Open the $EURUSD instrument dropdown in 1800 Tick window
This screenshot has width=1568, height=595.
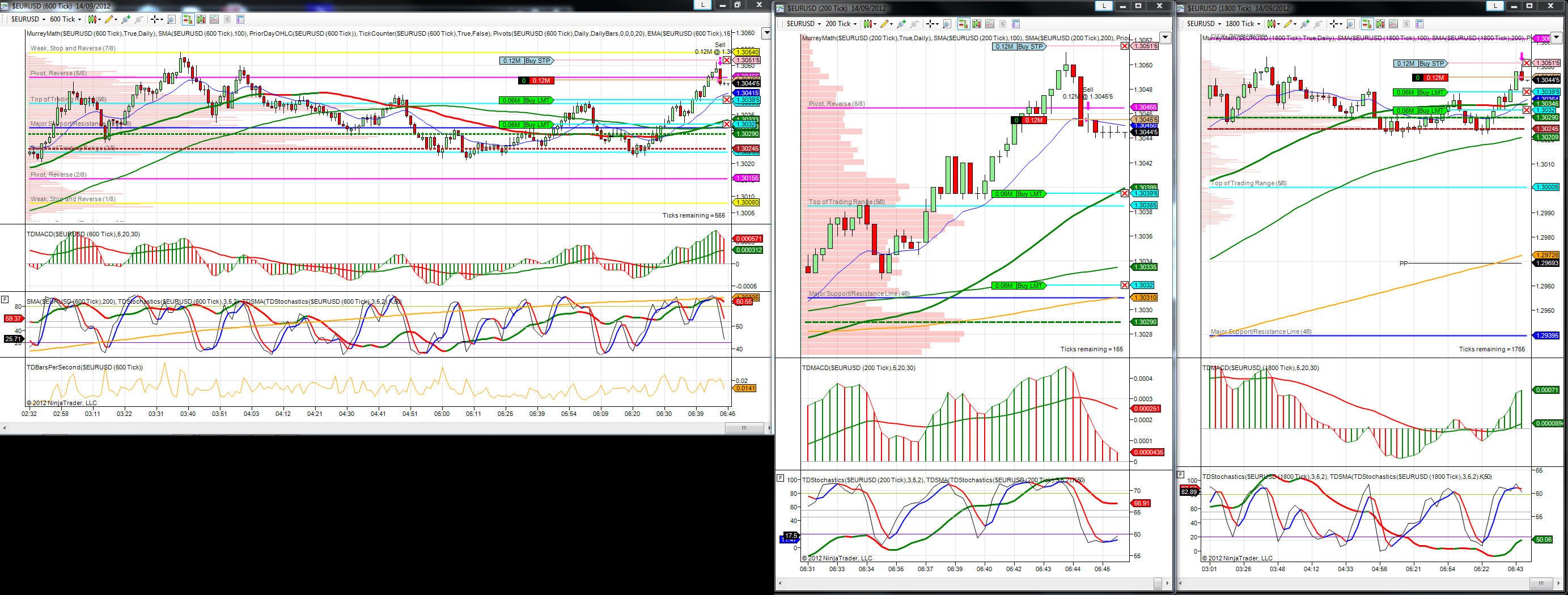(x=1204, y=24)
